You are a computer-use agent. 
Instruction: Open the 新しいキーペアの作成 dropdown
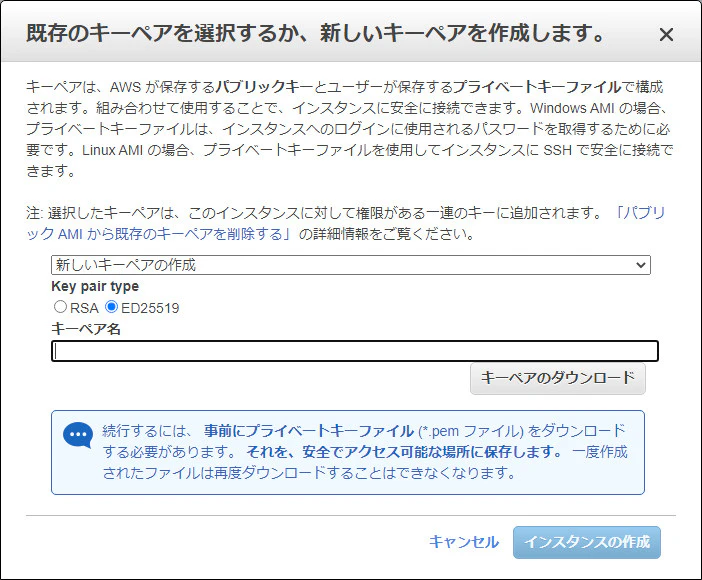pos(351,265)
